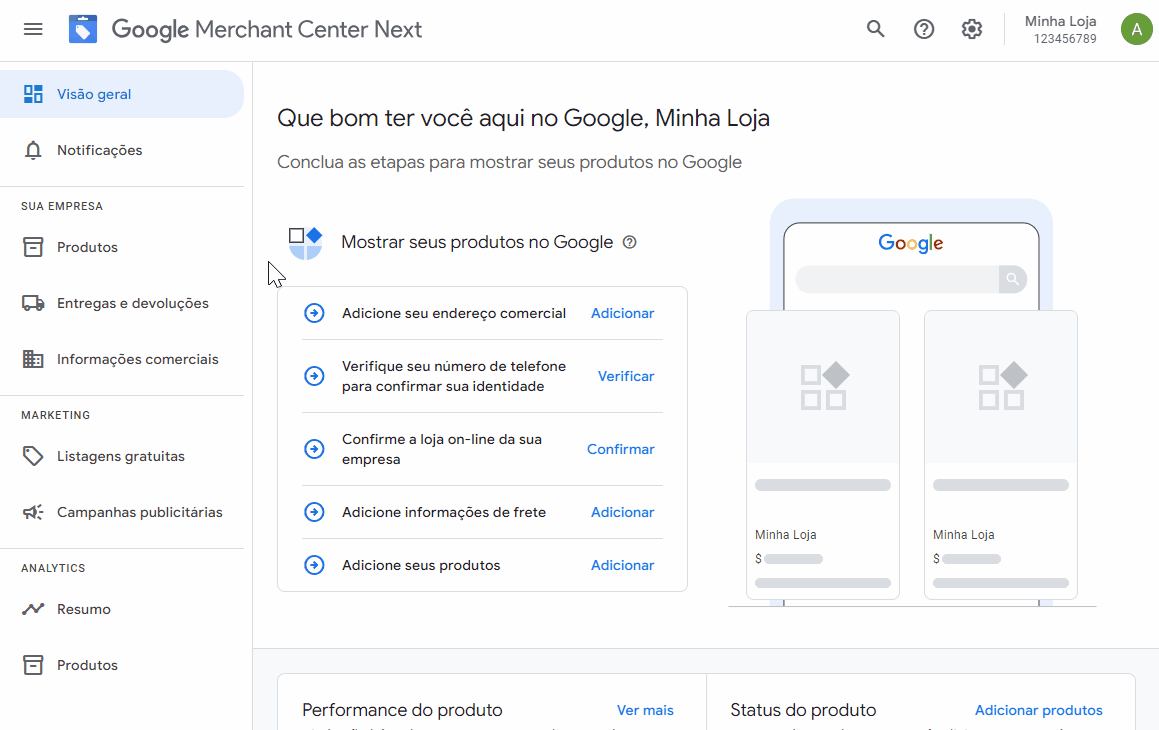Open the settings gear icon

[x=972, y=29]
